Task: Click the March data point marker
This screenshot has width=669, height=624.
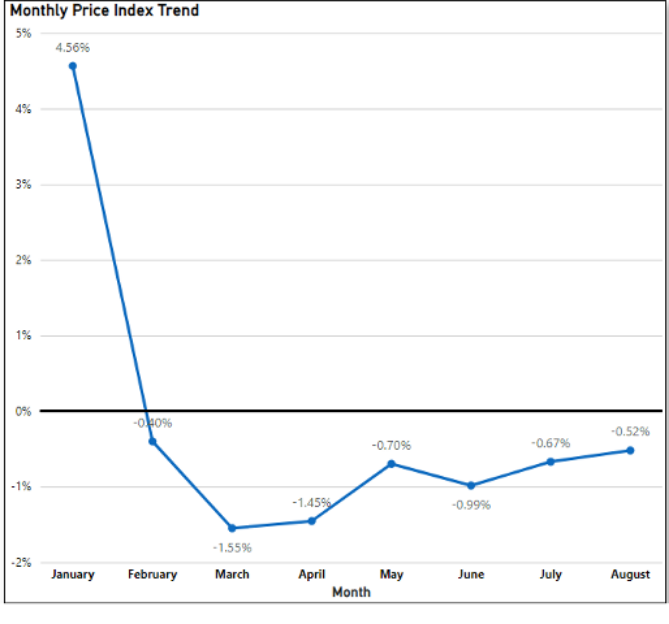Action: (232, 528)
